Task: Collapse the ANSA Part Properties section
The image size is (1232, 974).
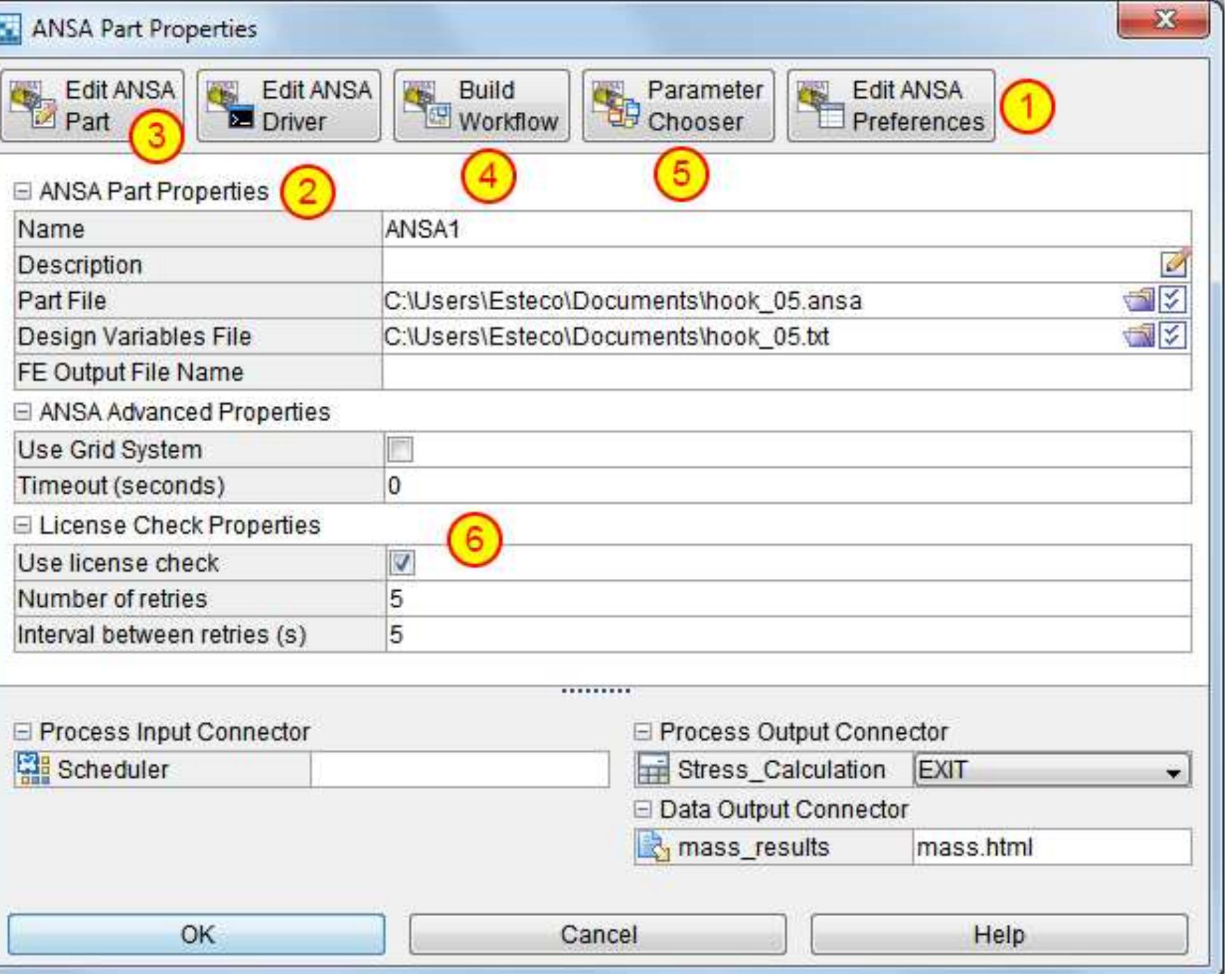Action: [x=22, y=191]
